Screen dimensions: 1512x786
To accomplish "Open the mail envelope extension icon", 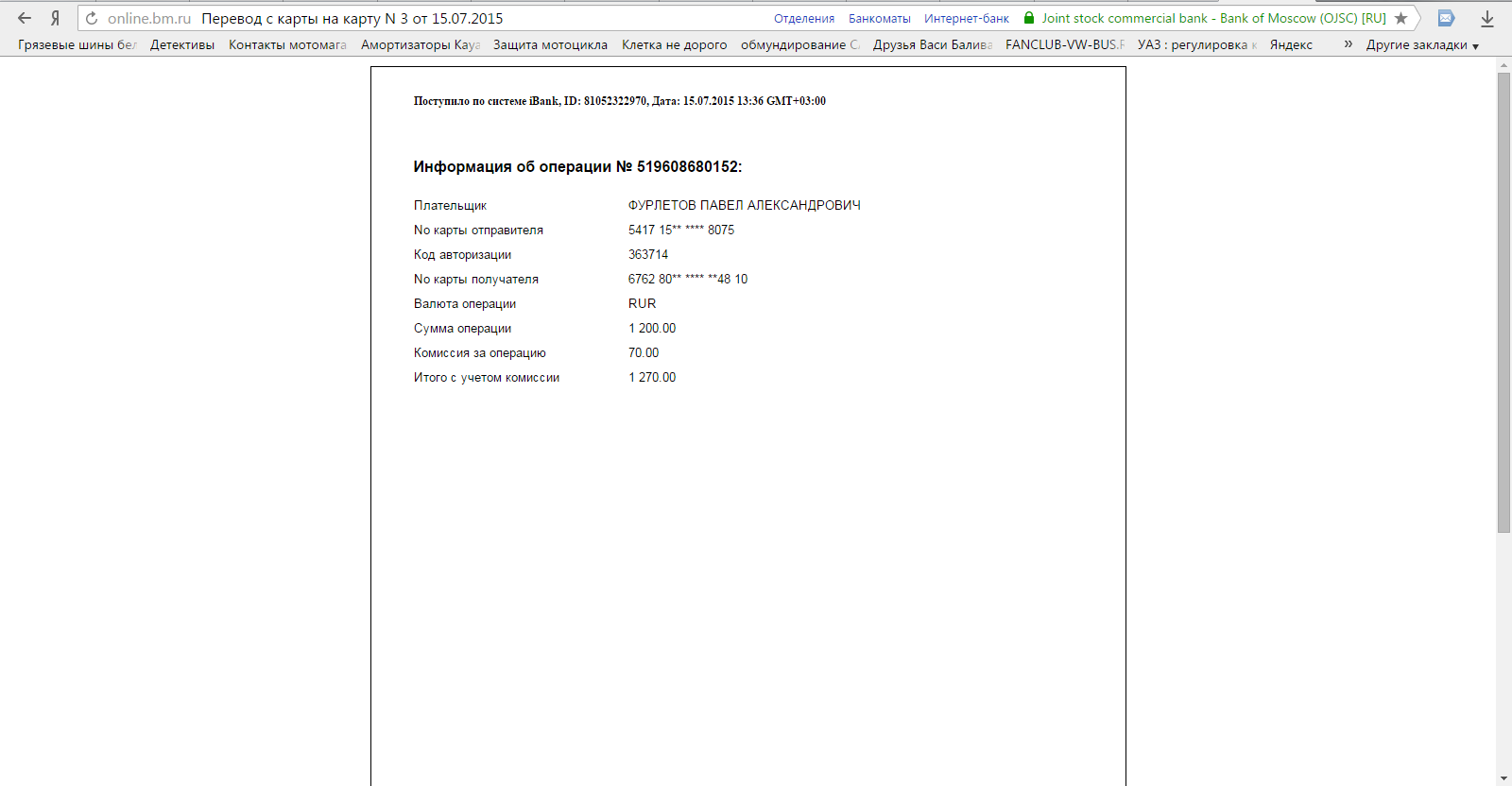I will 1446,18.
